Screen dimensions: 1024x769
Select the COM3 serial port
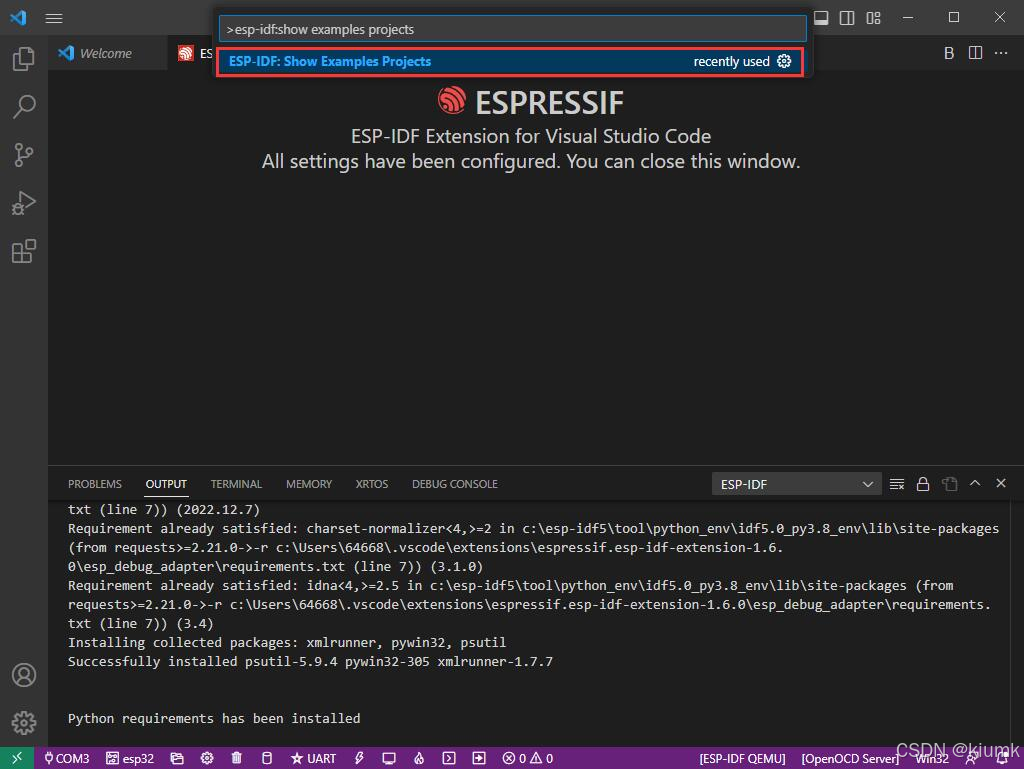[66, 759]
